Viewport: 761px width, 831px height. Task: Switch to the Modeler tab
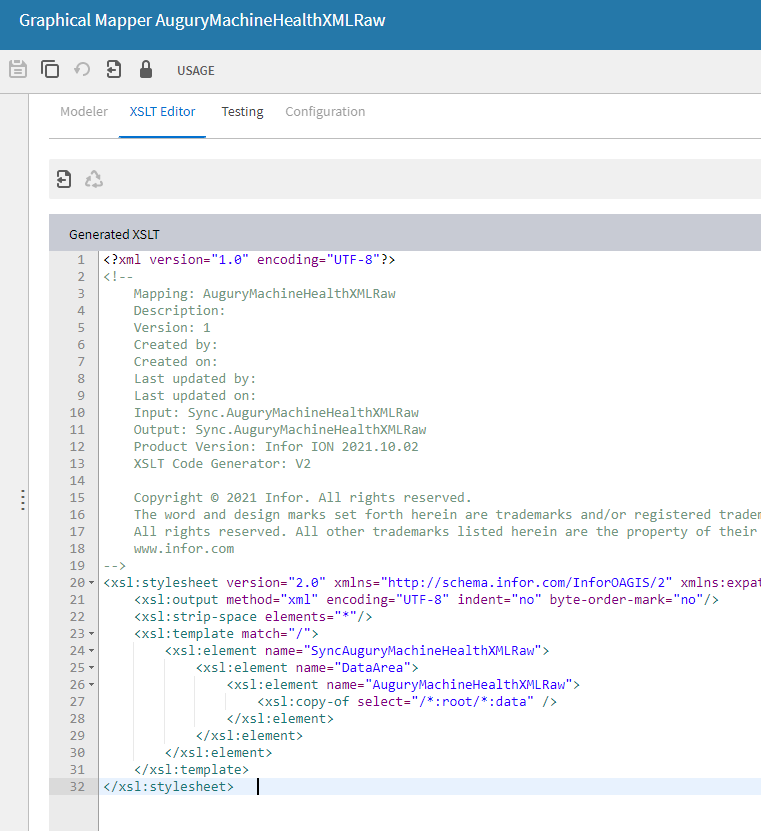[84, 111]
